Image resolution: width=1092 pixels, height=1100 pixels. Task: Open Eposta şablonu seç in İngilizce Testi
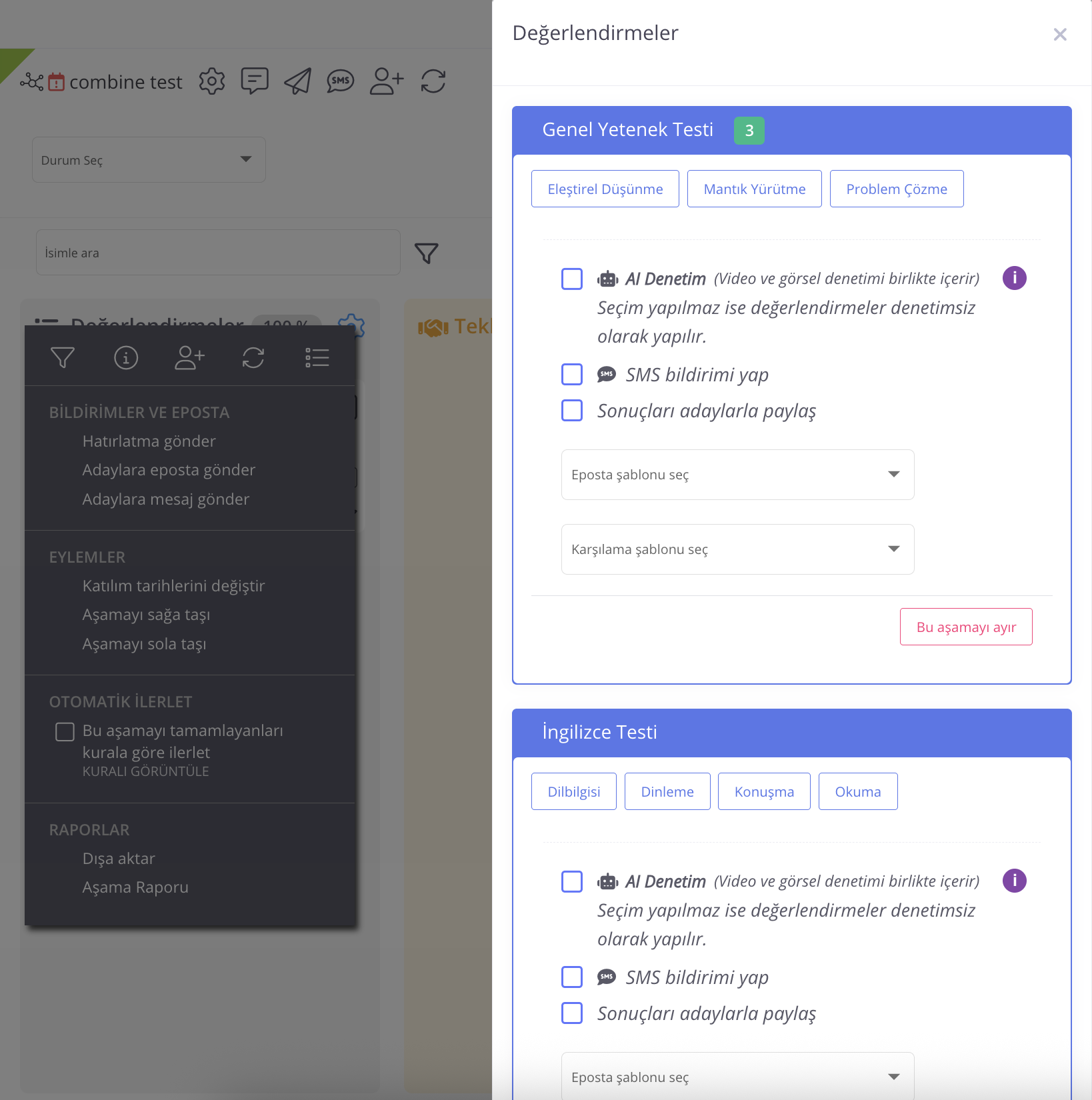[737, 1077]
